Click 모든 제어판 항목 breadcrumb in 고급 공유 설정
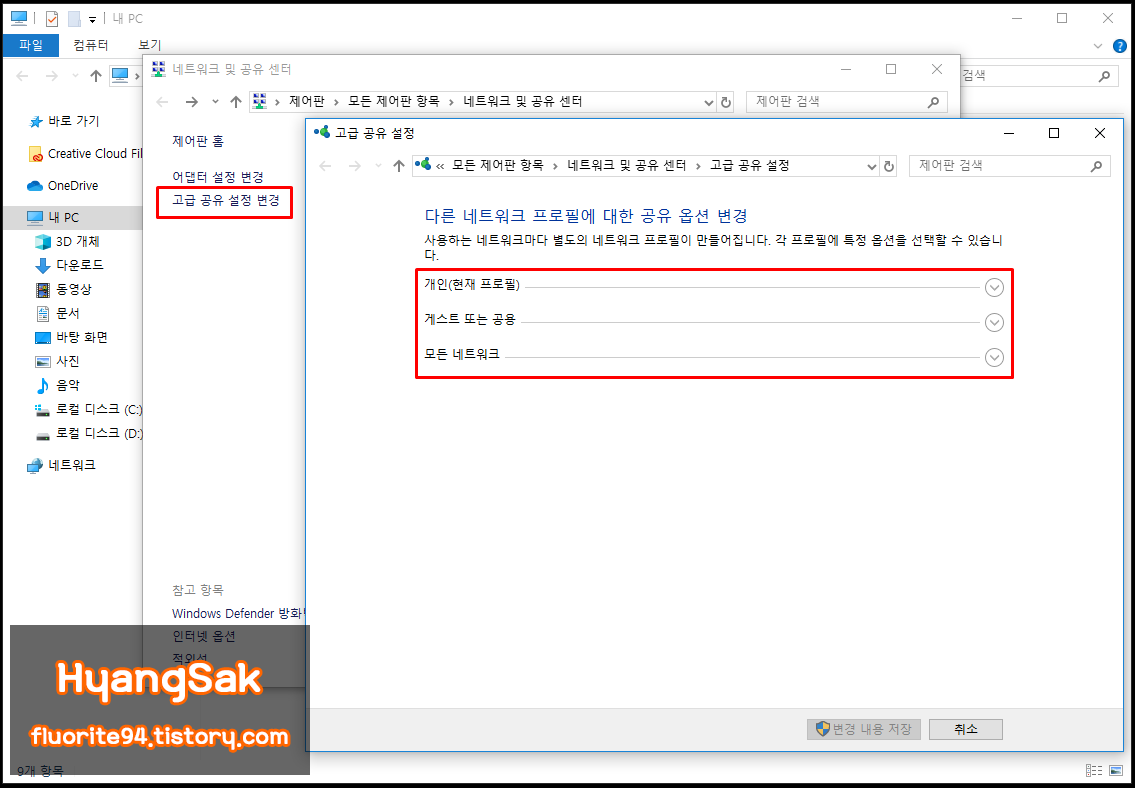The height and width of the screenshot is (788, 1135). [x=497, y=166]
